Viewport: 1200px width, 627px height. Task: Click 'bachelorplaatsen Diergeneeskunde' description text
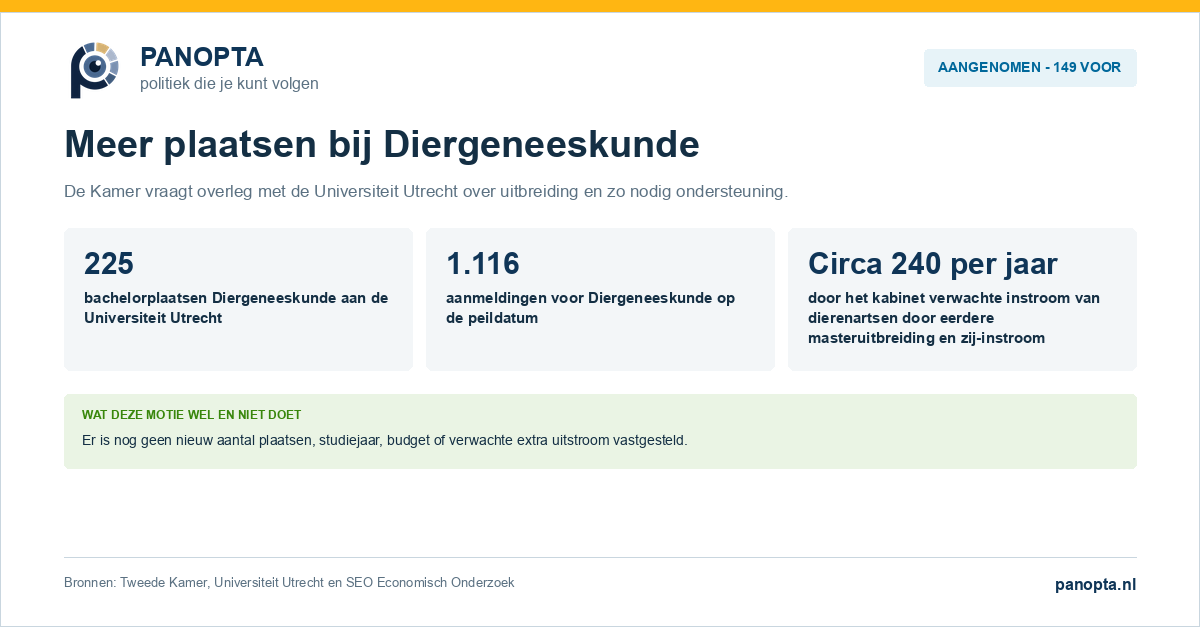236,308
